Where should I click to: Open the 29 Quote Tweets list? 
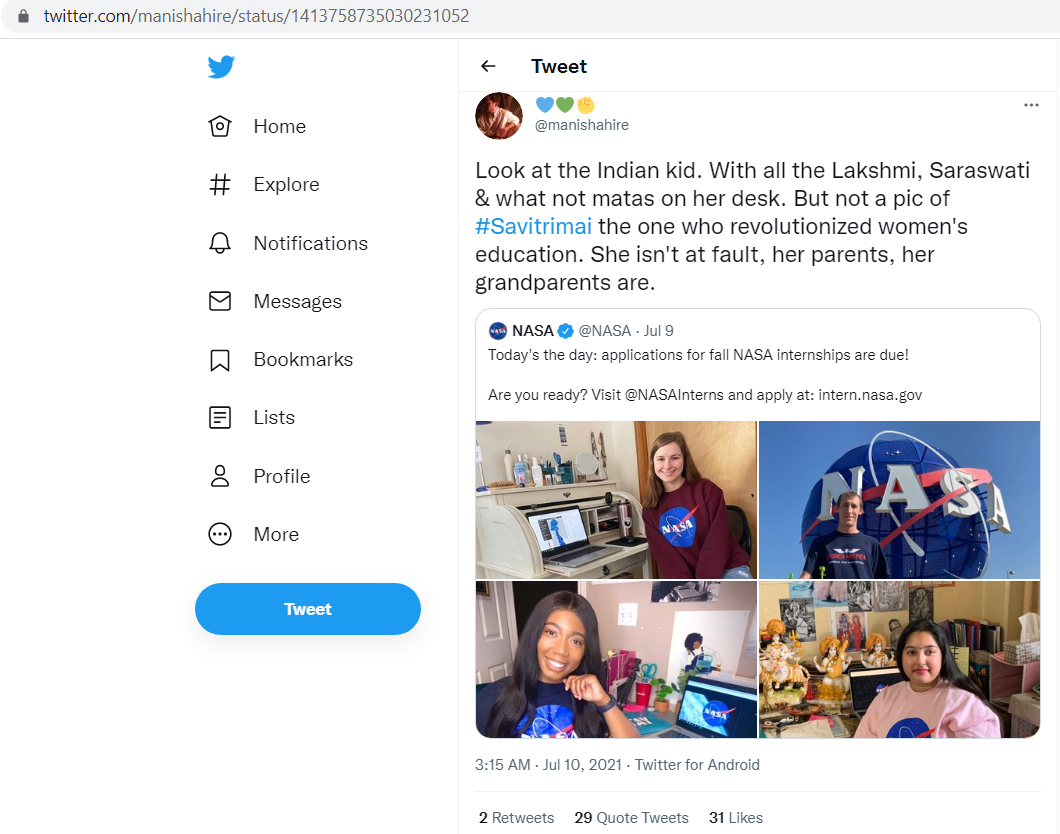pyautogui.click(x=631, y=818)
